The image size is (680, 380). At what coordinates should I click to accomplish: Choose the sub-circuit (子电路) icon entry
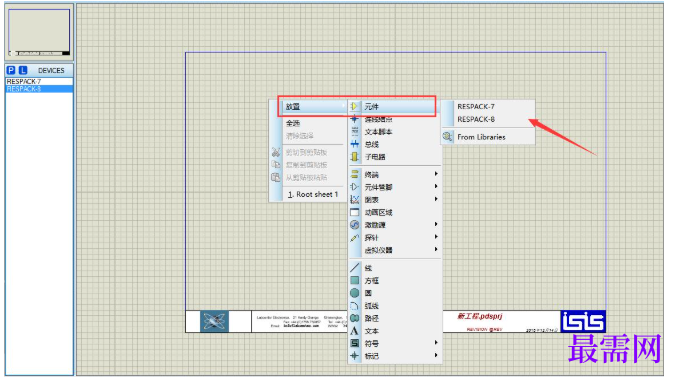tap(394, 157)
